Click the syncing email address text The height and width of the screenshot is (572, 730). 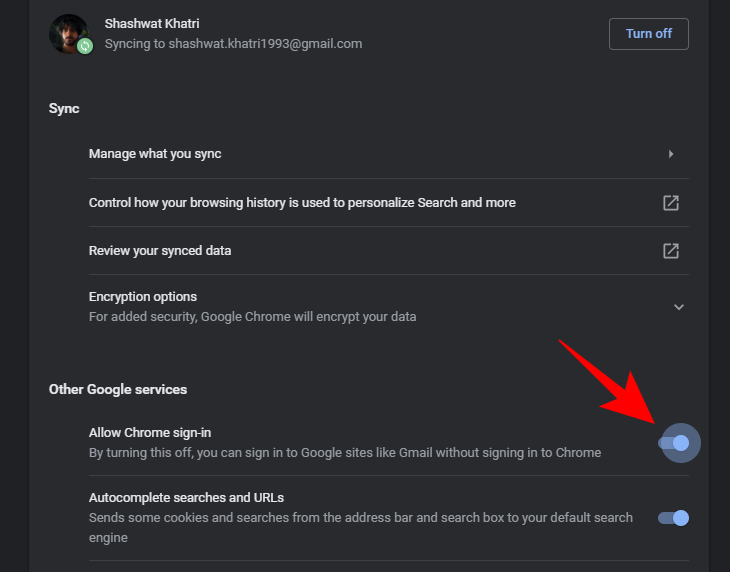(233, 44)
